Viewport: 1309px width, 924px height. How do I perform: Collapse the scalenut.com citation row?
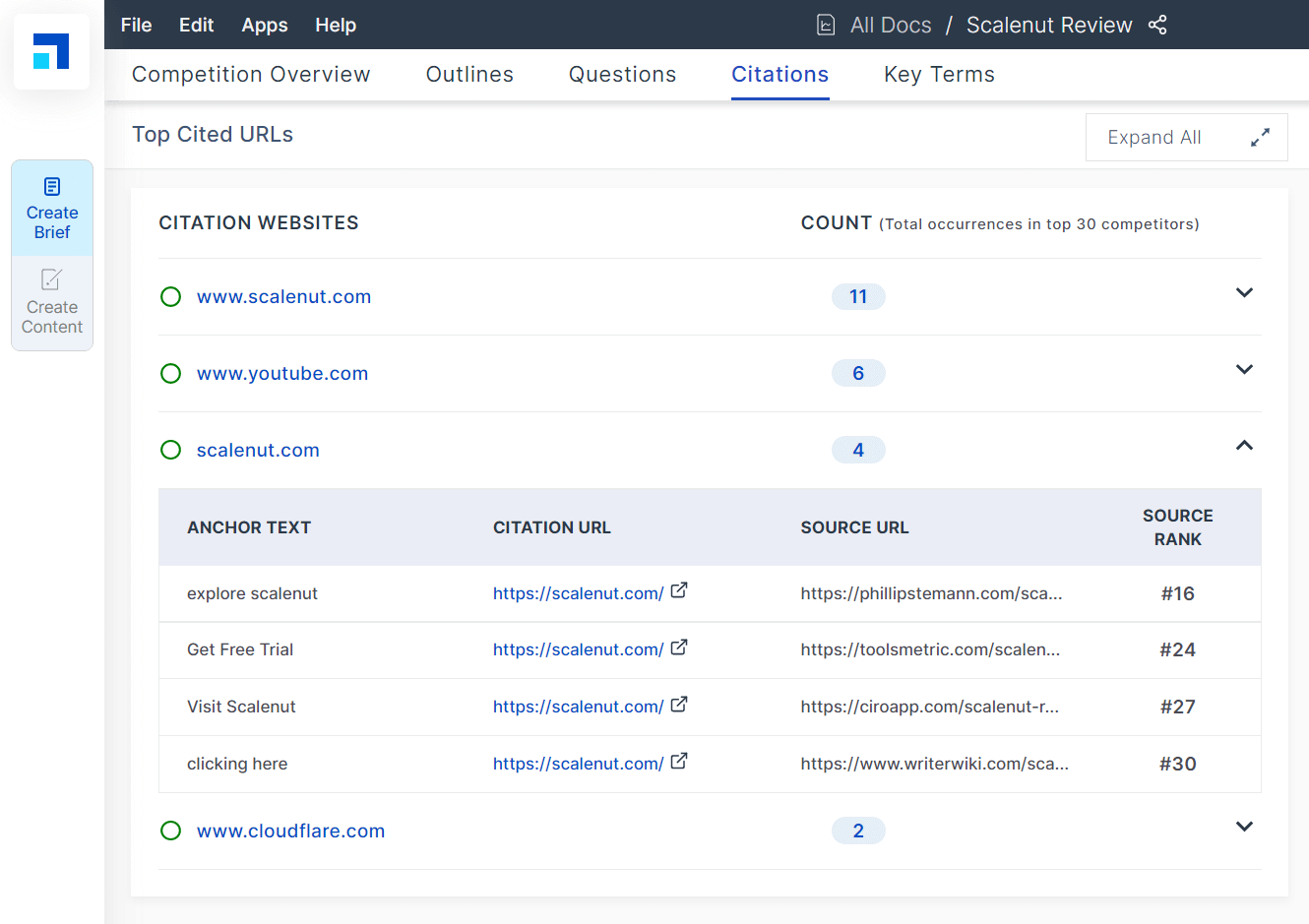coord(1244,446)
